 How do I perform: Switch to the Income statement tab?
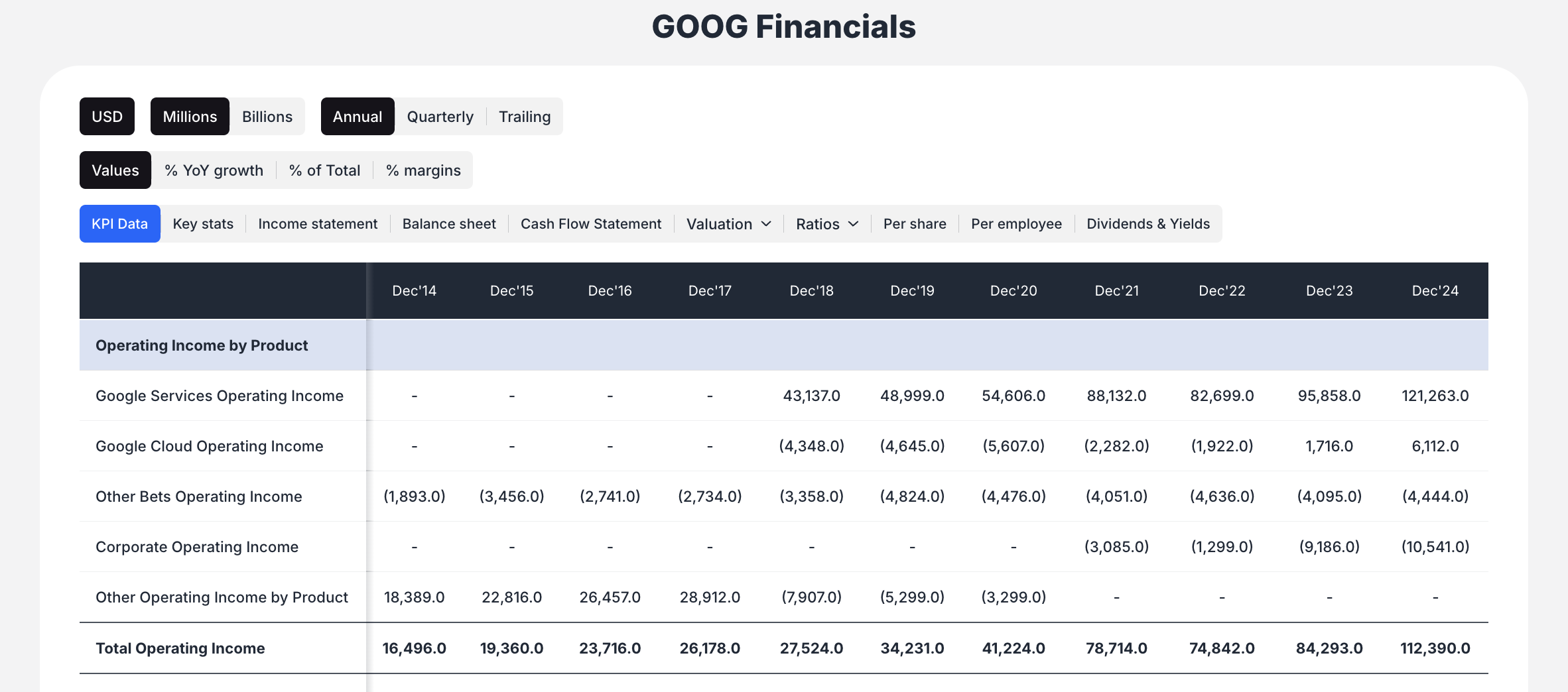318,223
